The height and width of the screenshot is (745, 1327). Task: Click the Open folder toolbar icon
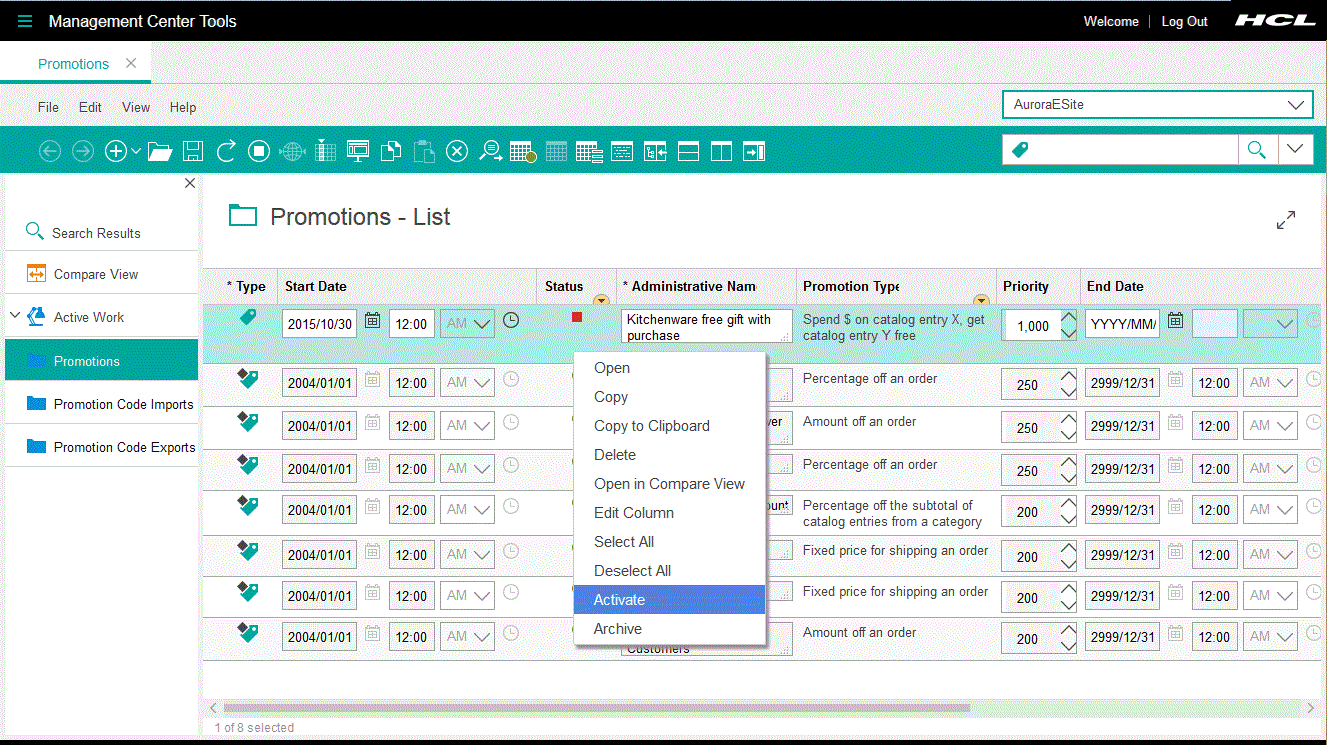160,151
